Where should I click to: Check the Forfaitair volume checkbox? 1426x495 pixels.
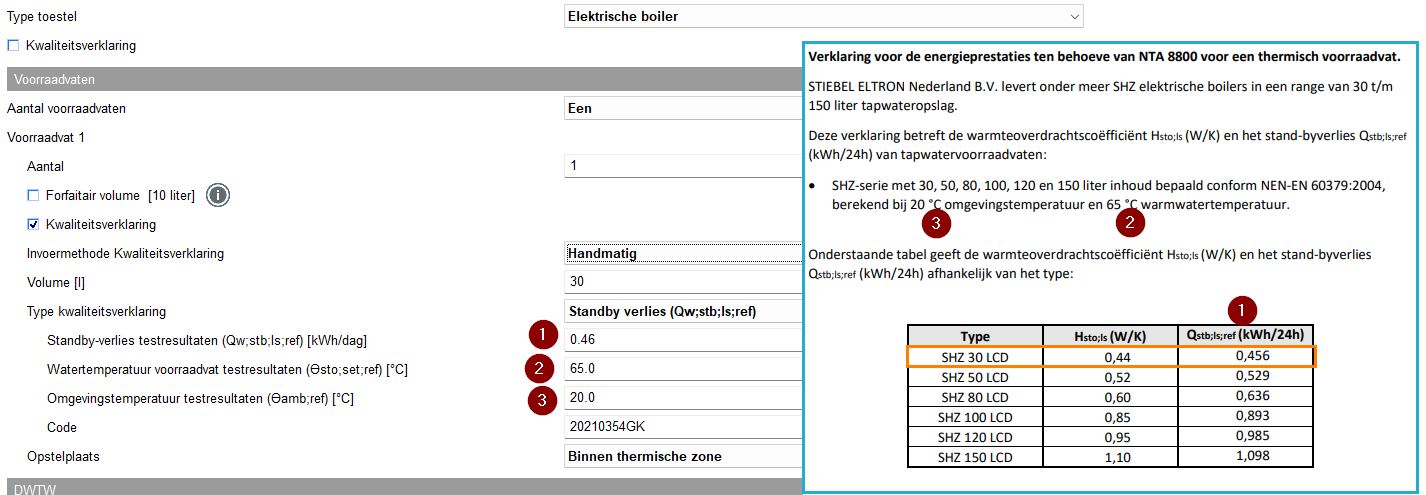click(33, 195)
